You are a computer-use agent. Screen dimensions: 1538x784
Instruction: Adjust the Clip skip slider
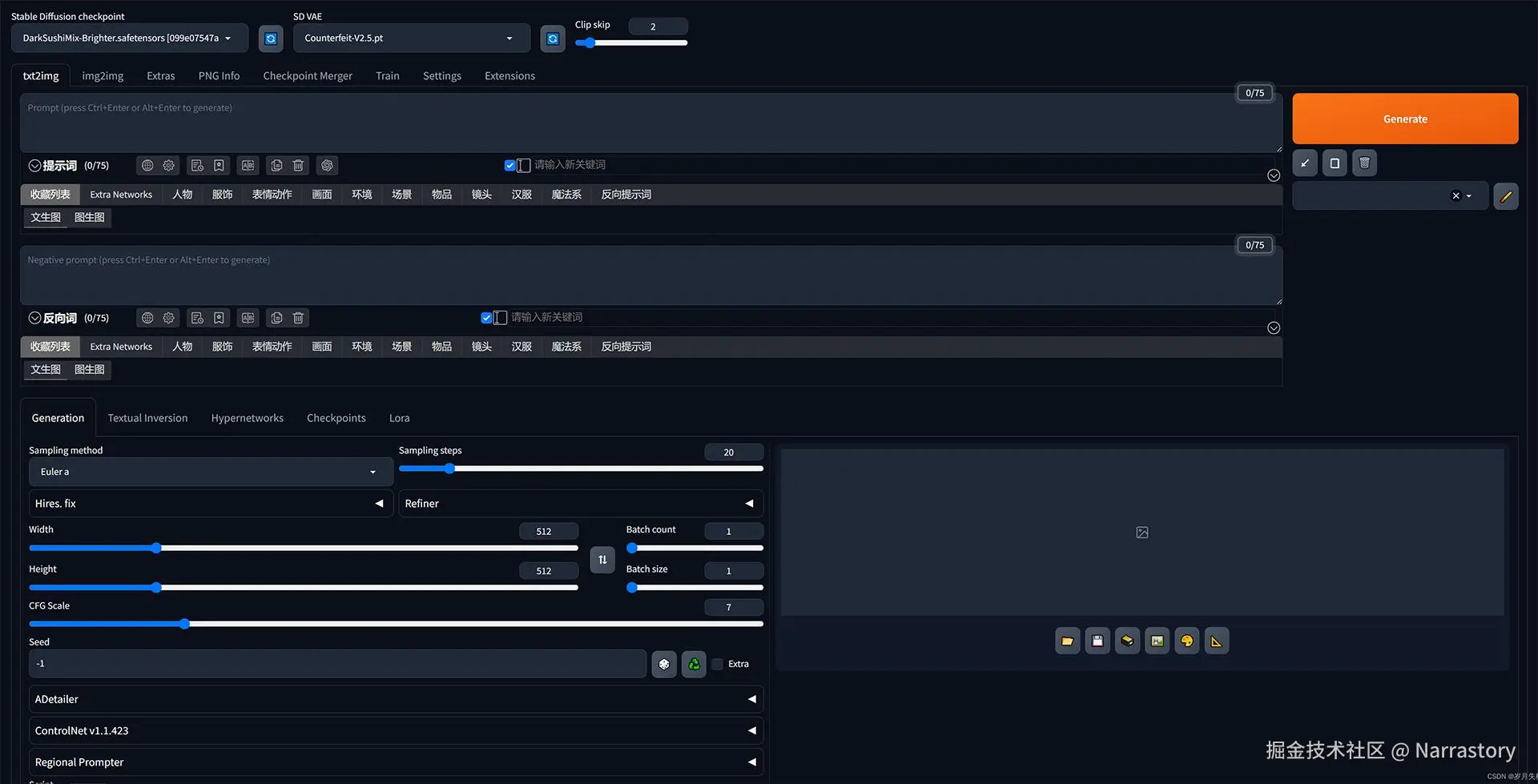click(631, 43)
